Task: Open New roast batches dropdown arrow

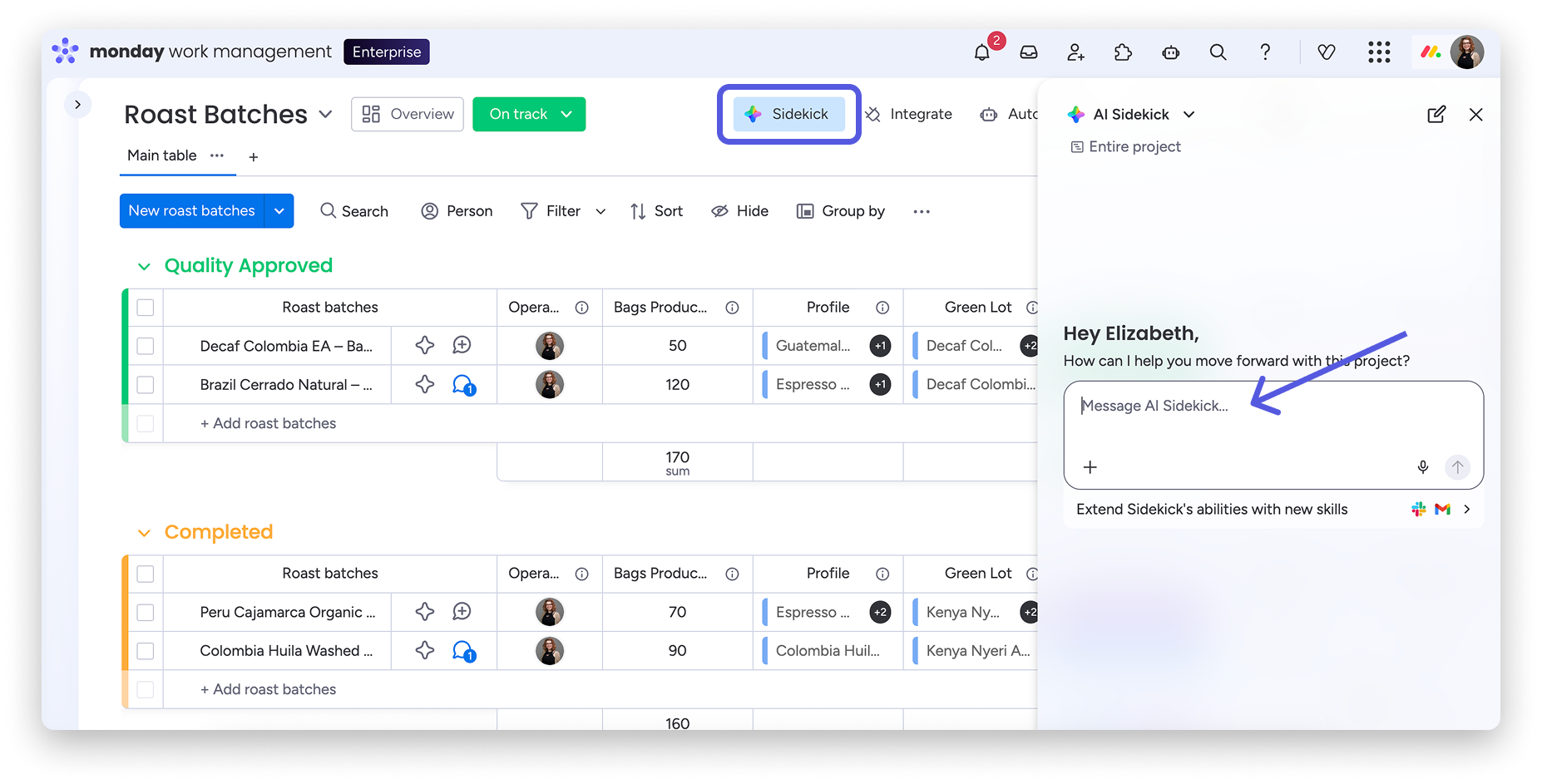Action: (279, 211)
